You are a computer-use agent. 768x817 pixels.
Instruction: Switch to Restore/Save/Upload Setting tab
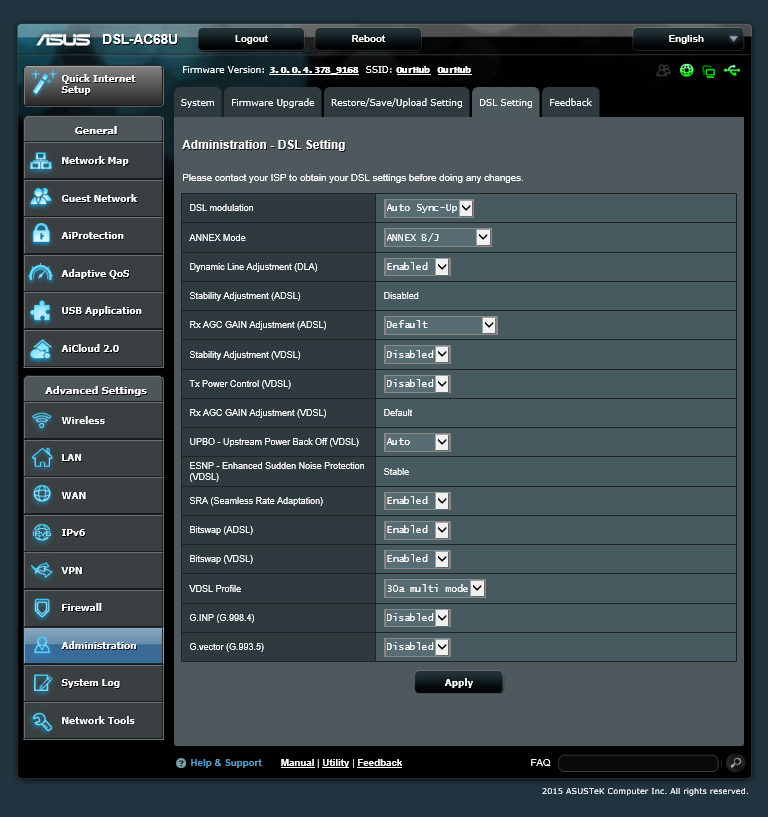coord(397,103)
